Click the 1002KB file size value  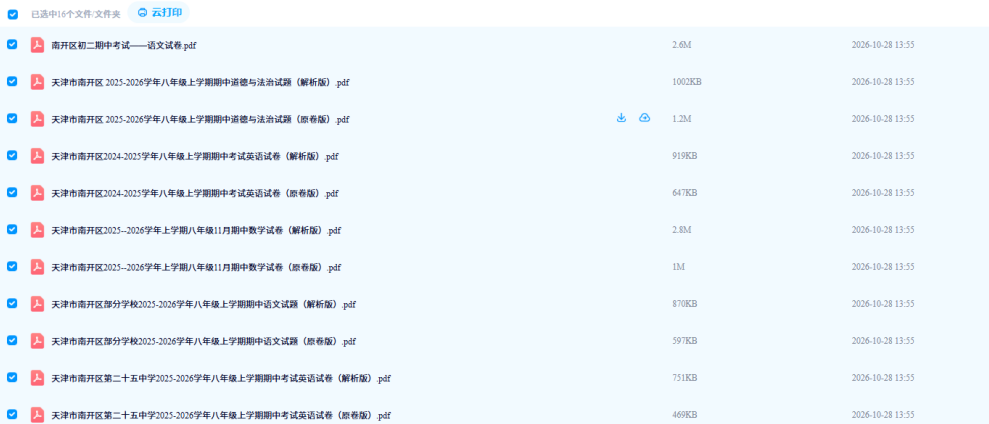[687, 82]
